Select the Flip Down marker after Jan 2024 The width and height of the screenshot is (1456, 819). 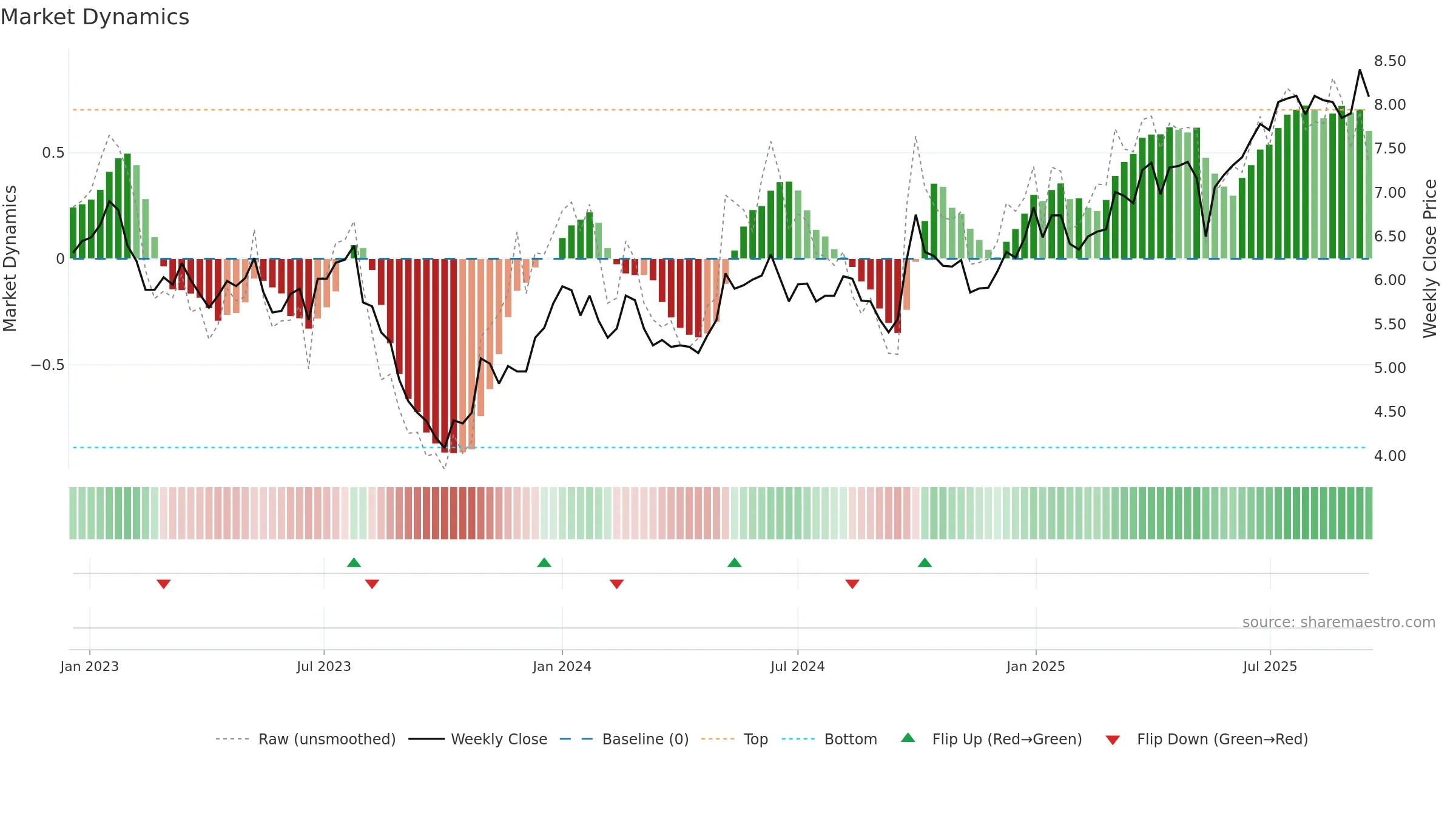[x=616, y=584]
